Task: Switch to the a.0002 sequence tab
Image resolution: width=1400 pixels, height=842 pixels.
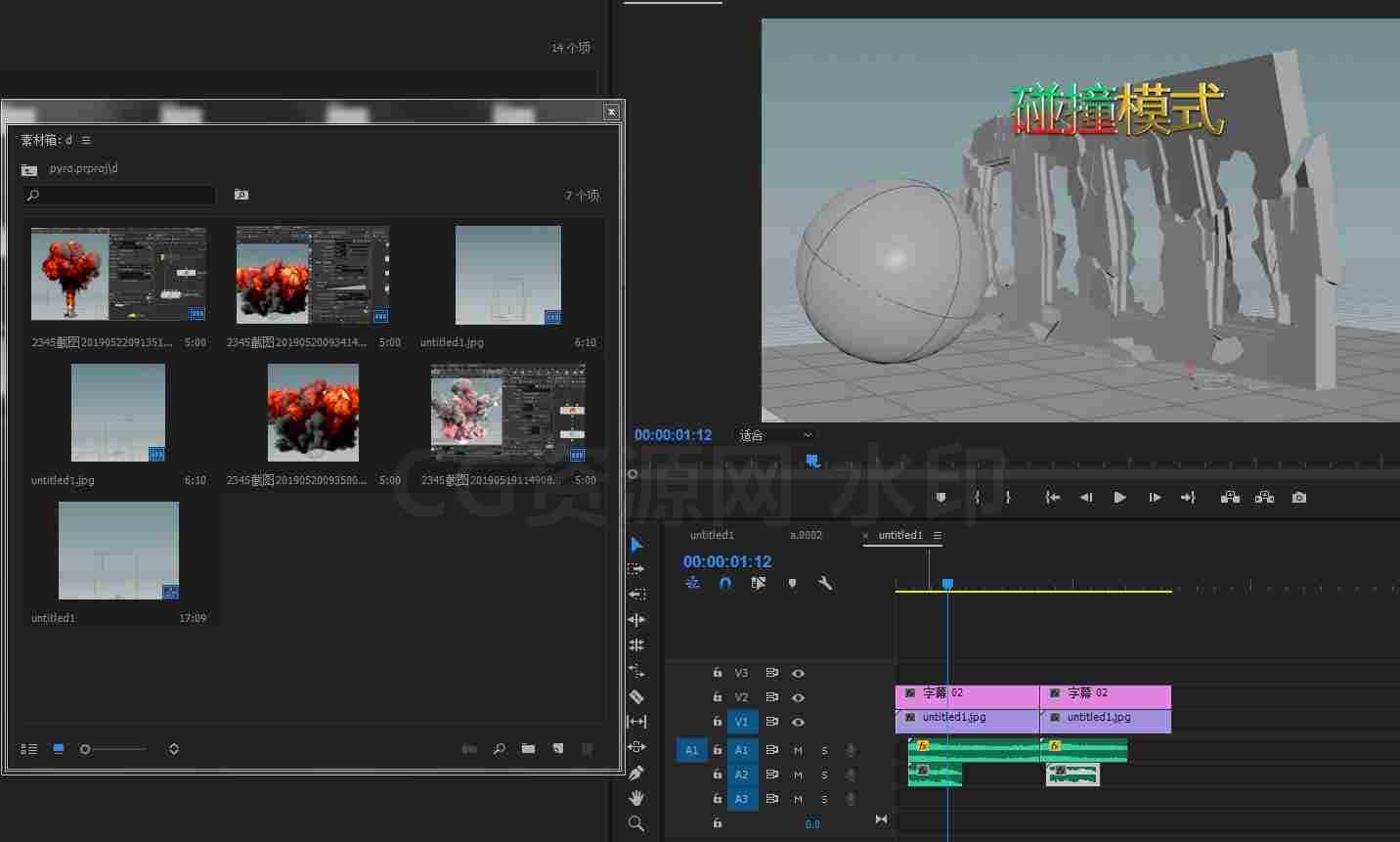Action: coord(807,535)
